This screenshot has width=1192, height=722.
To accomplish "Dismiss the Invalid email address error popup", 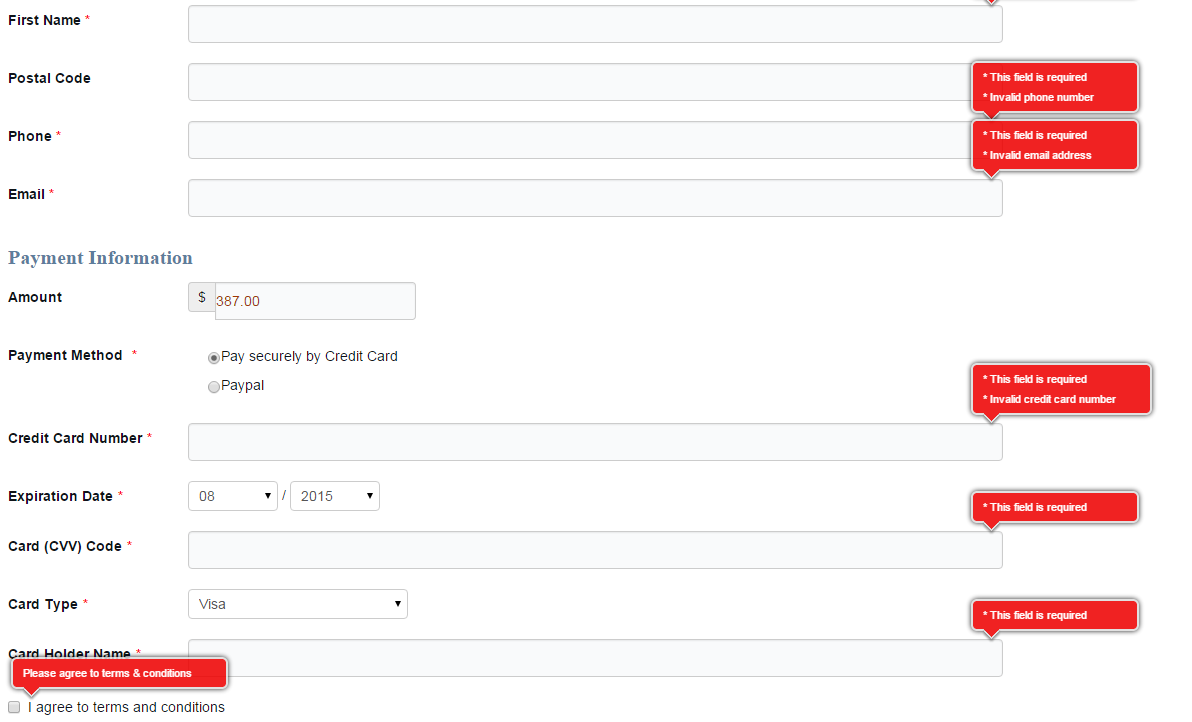I will point(1055,145).
